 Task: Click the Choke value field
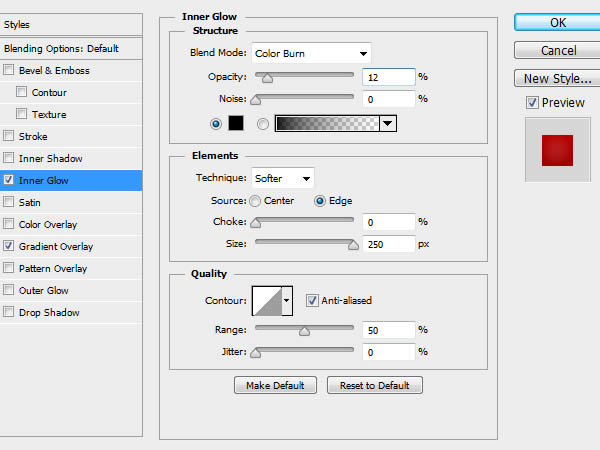point(389,222)
